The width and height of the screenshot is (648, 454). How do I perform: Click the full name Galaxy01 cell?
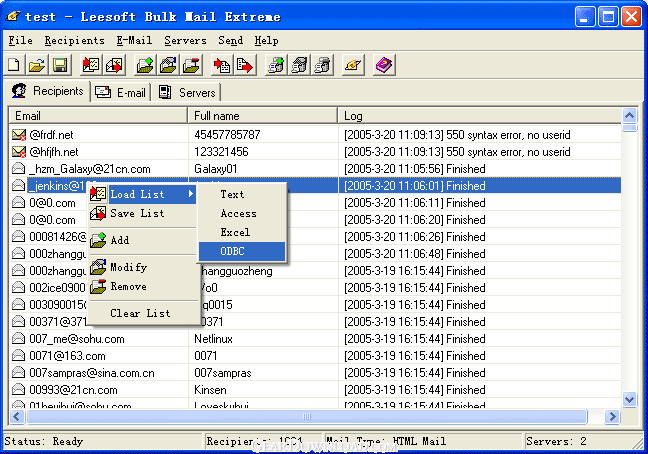pos(262,169)
